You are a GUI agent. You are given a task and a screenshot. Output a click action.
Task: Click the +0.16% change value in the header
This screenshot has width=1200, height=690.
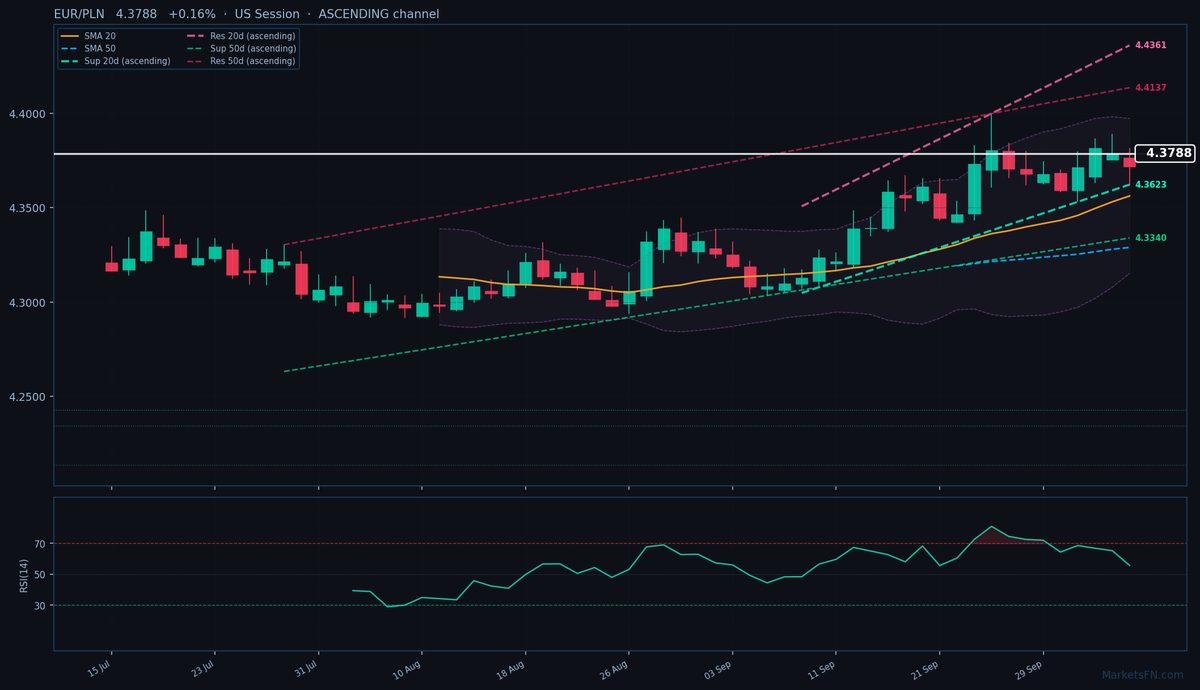(192, 14)
